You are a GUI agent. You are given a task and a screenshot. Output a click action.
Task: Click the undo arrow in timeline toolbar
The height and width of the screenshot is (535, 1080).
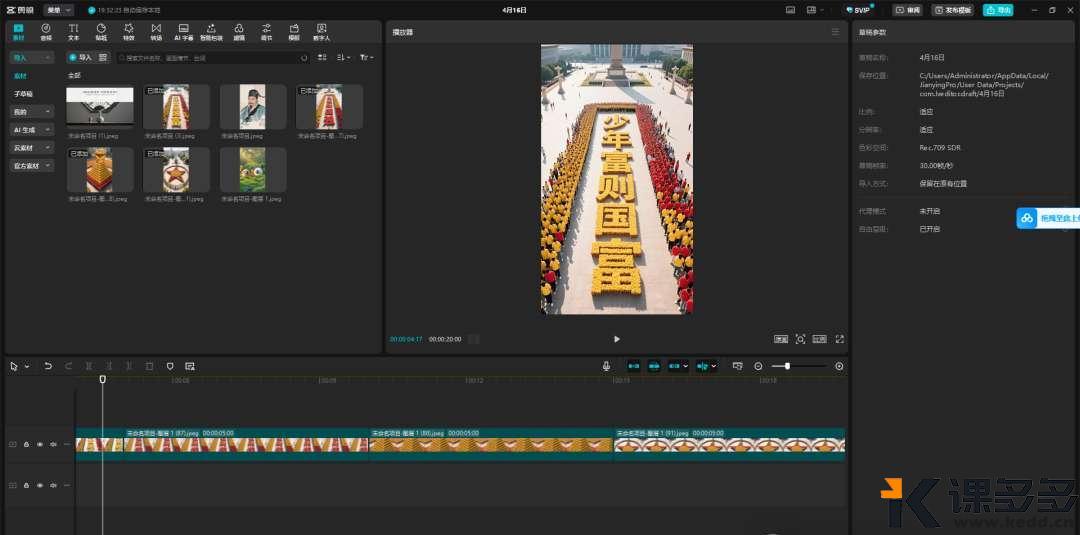coord(48,366)
